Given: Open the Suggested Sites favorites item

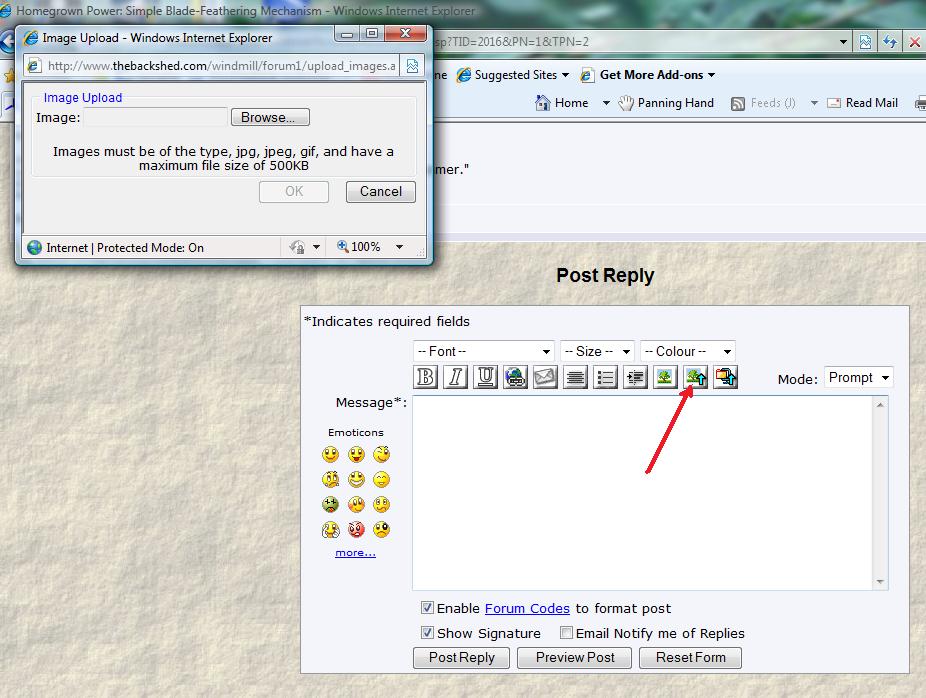Looking at the screenshot, I should [512, 75].
